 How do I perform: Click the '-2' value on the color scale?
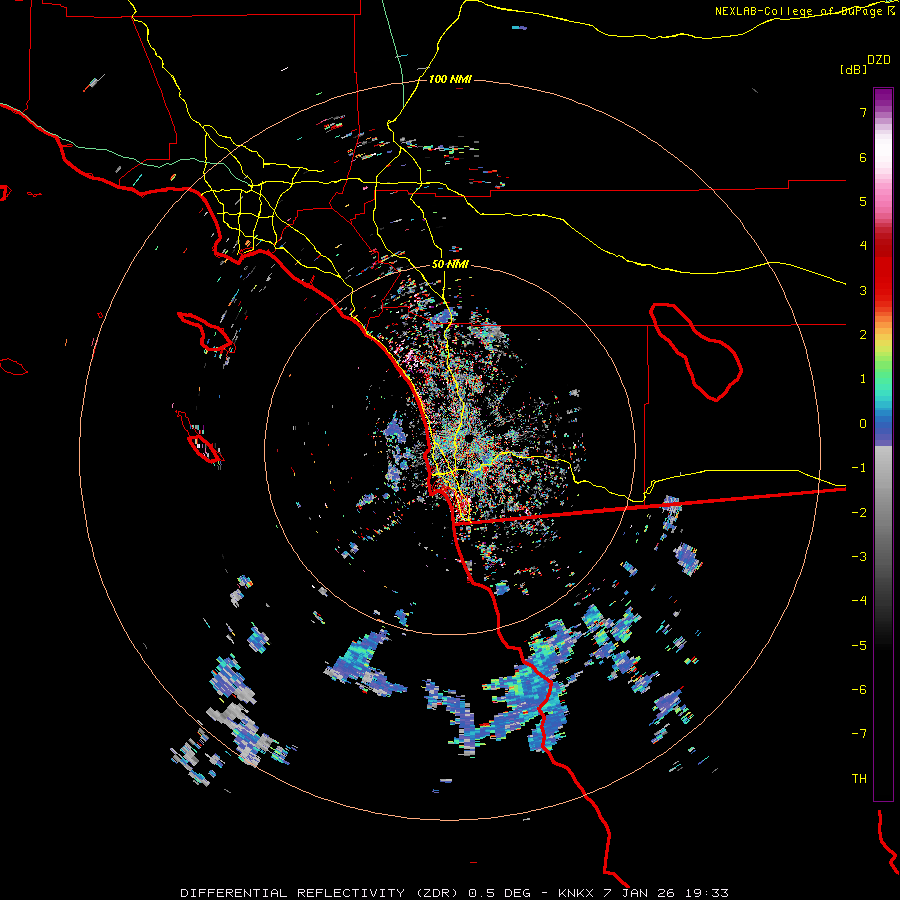click(859, 513)
